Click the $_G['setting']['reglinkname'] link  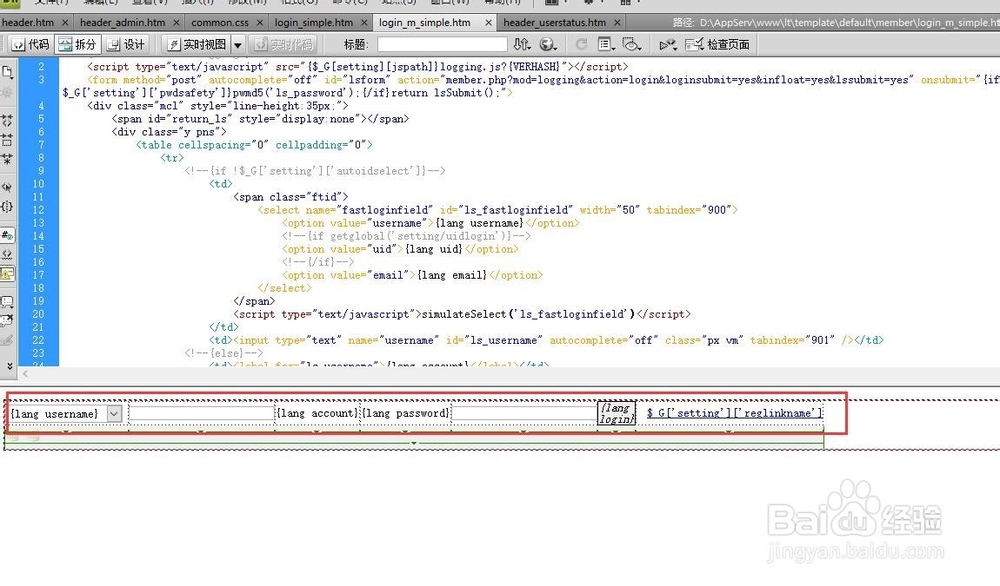coord(734,413)
